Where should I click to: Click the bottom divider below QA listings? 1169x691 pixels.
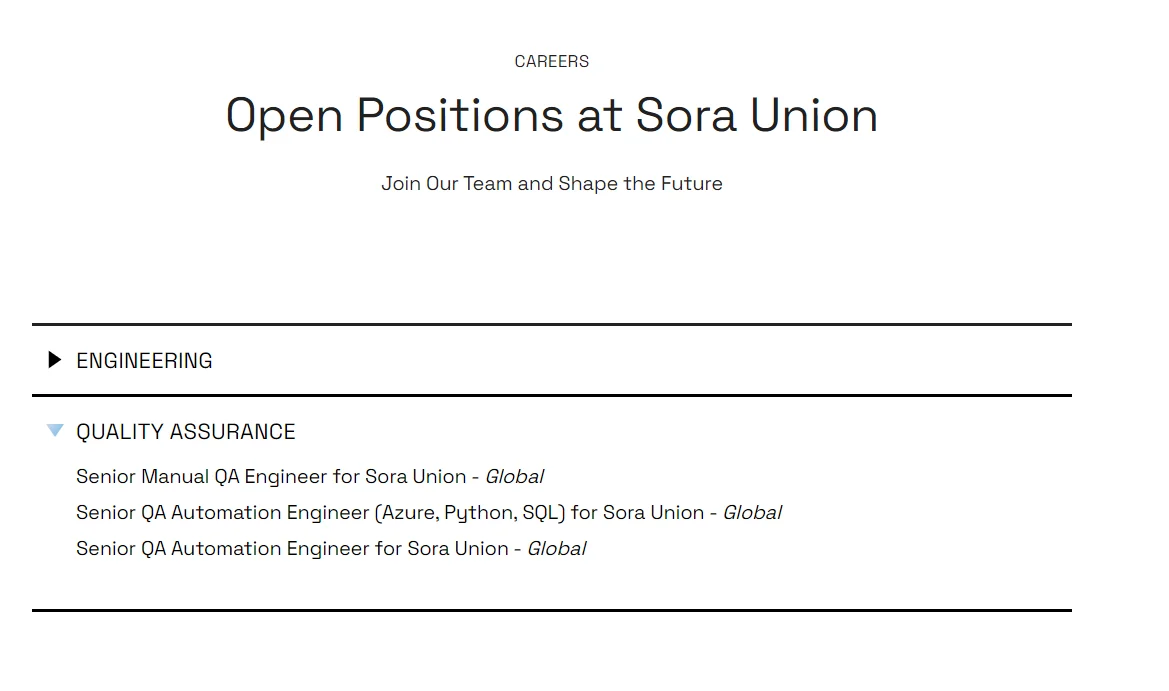(x=552, y=610)
